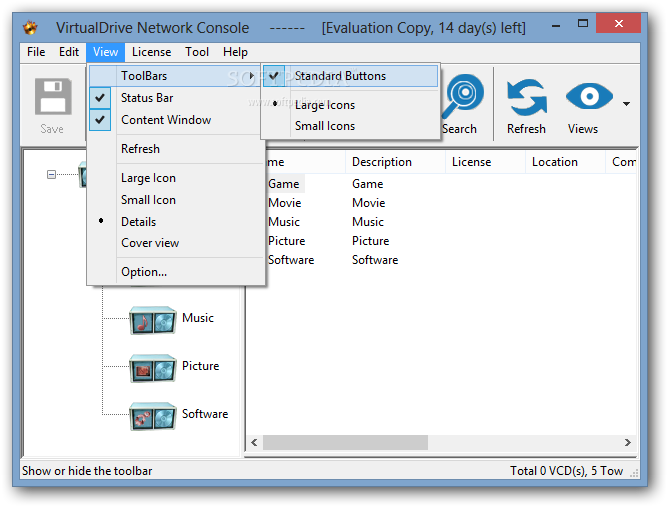Select the Software tower icon in tree
Screen dimensions: 668x507
[x=153, y=416]
